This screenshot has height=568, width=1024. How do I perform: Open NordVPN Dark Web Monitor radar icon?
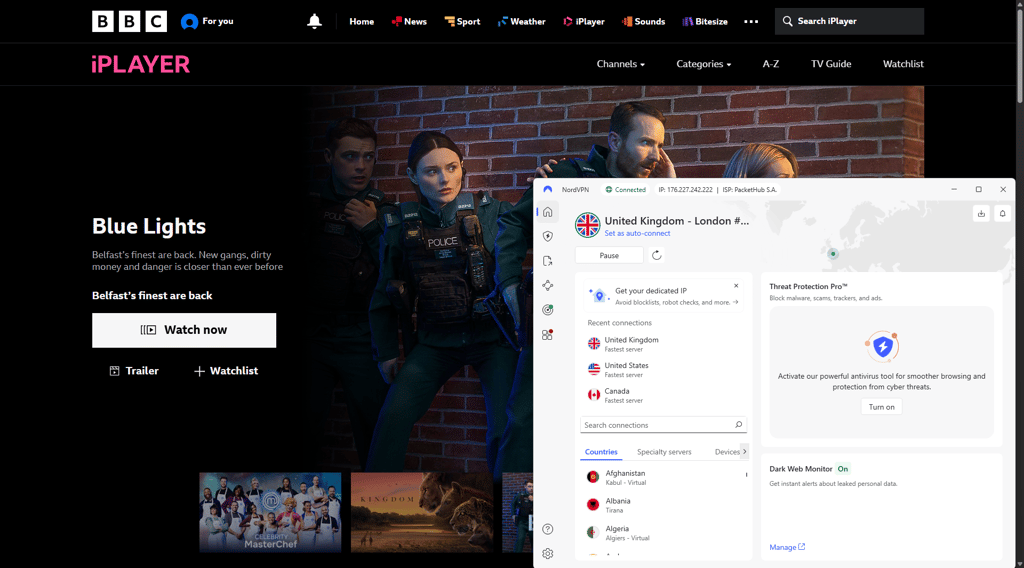[x=547, y=310]
